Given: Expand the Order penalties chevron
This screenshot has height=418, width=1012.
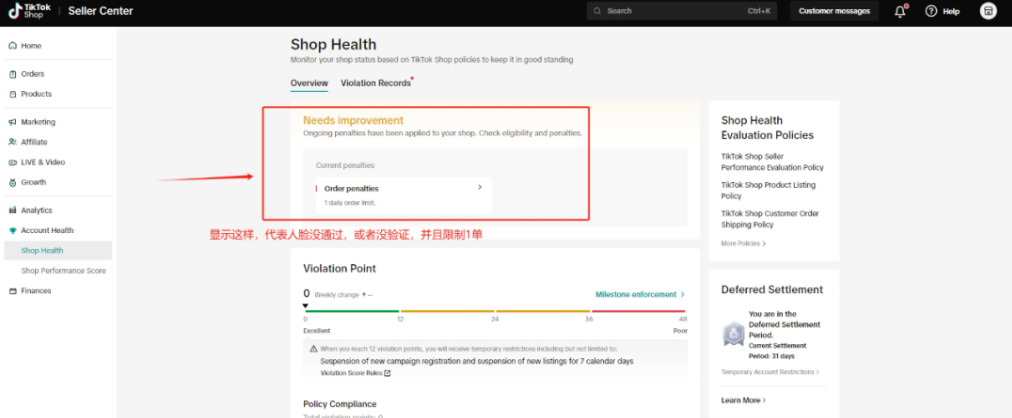Looking at the screenshot, I should point(480,187).
